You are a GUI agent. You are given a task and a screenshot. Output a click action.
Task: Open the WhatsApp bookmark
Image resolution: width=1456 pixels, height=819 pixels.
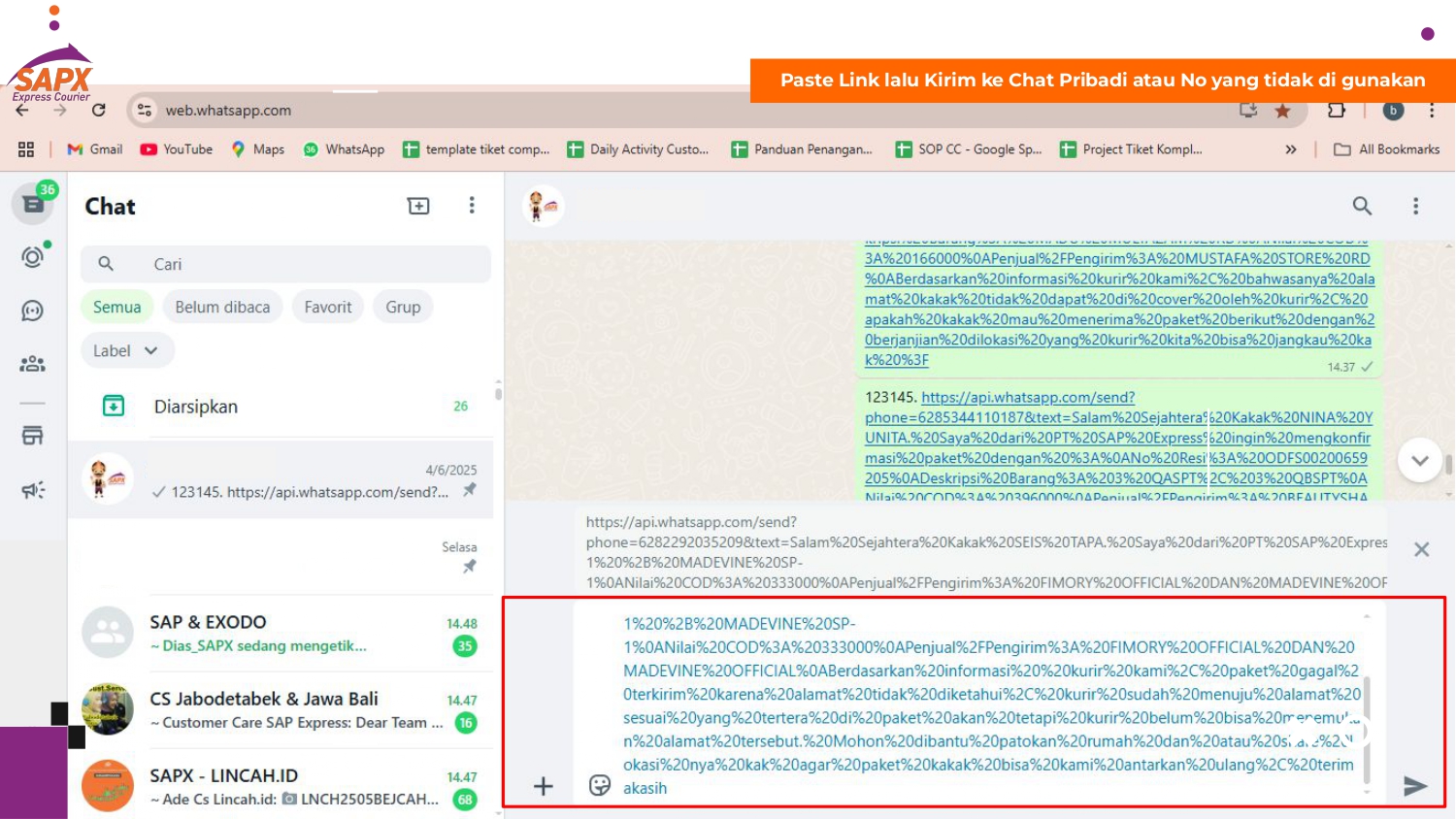pyautogui.click(x=345, y=149)
